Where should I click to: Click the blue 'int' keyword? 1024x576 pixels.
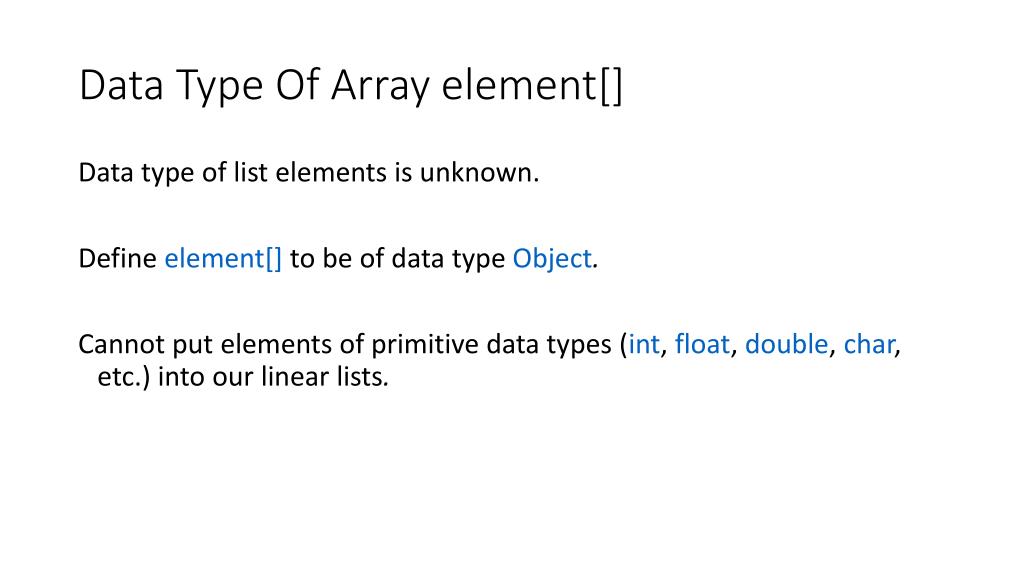pos(644,344)
